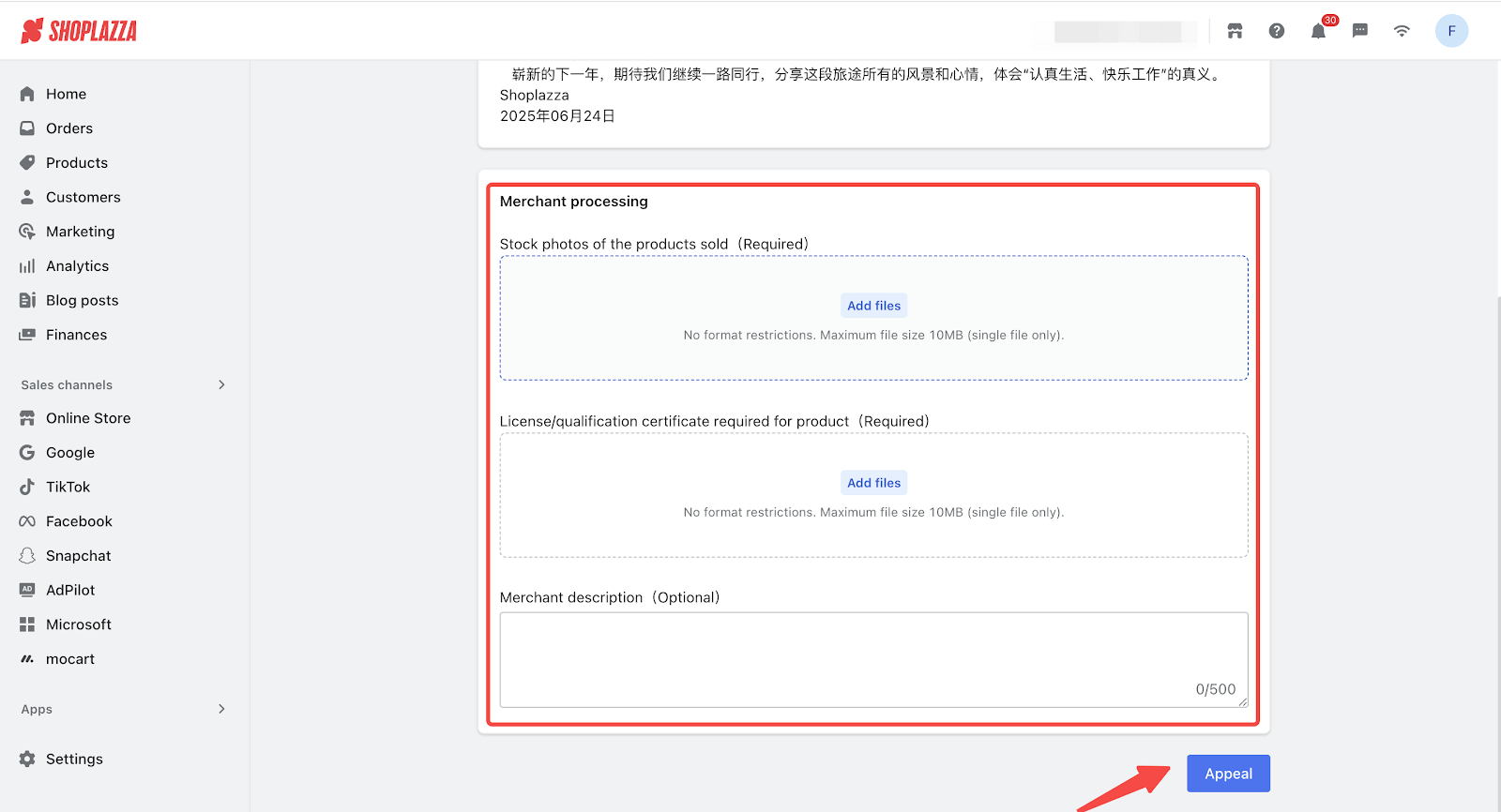Click the Marketing target icon
Image resolution: width=1501 pixels, height=812 pixels.
click(x=27, y=232)
